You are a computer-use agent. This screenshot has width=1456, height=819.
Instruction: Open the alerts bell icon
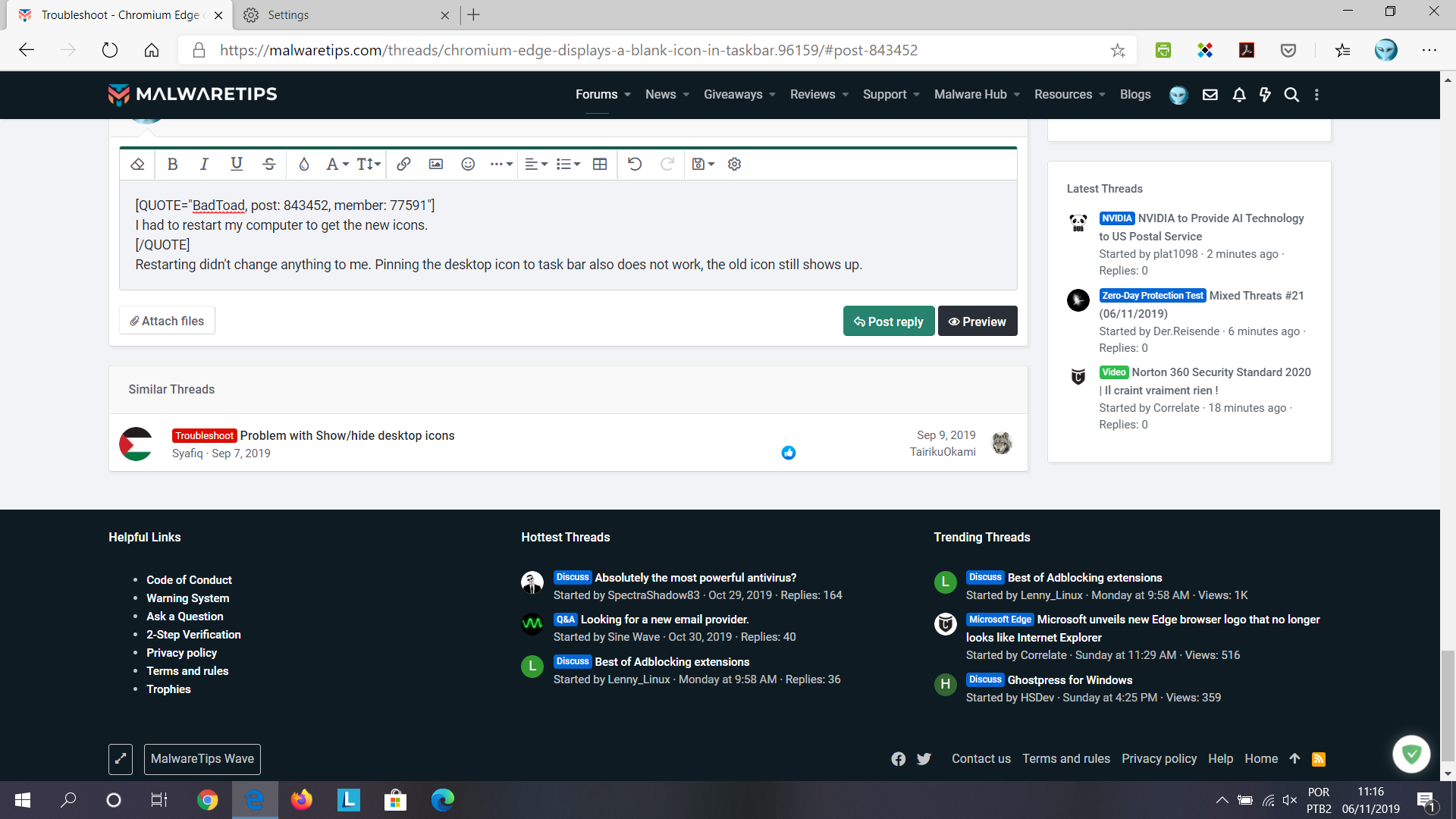tap(1239, 95)
